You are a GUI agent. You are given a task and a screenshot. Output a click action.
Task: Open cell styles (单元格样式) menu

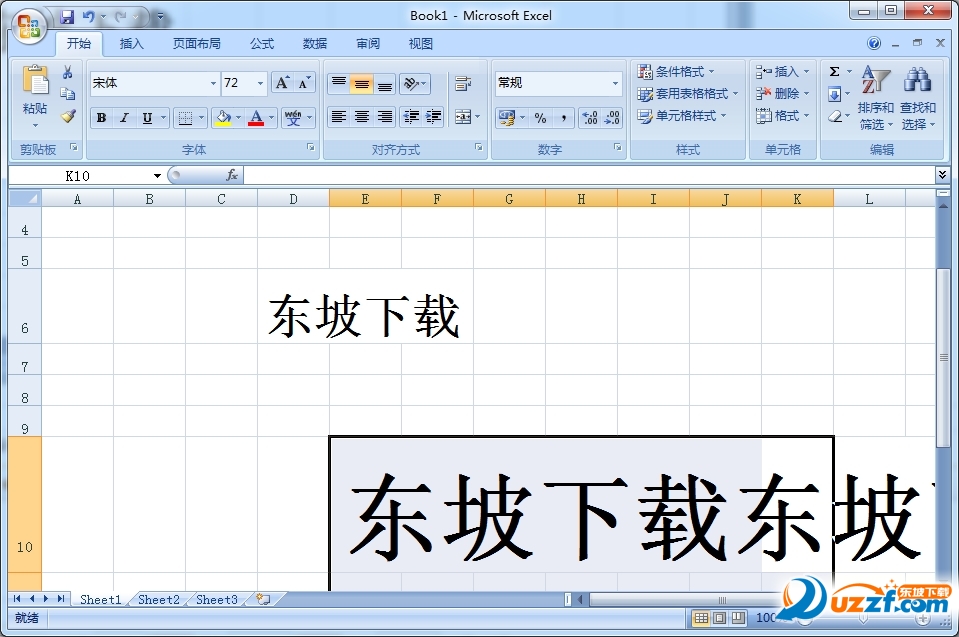click(x=681, y=116)
